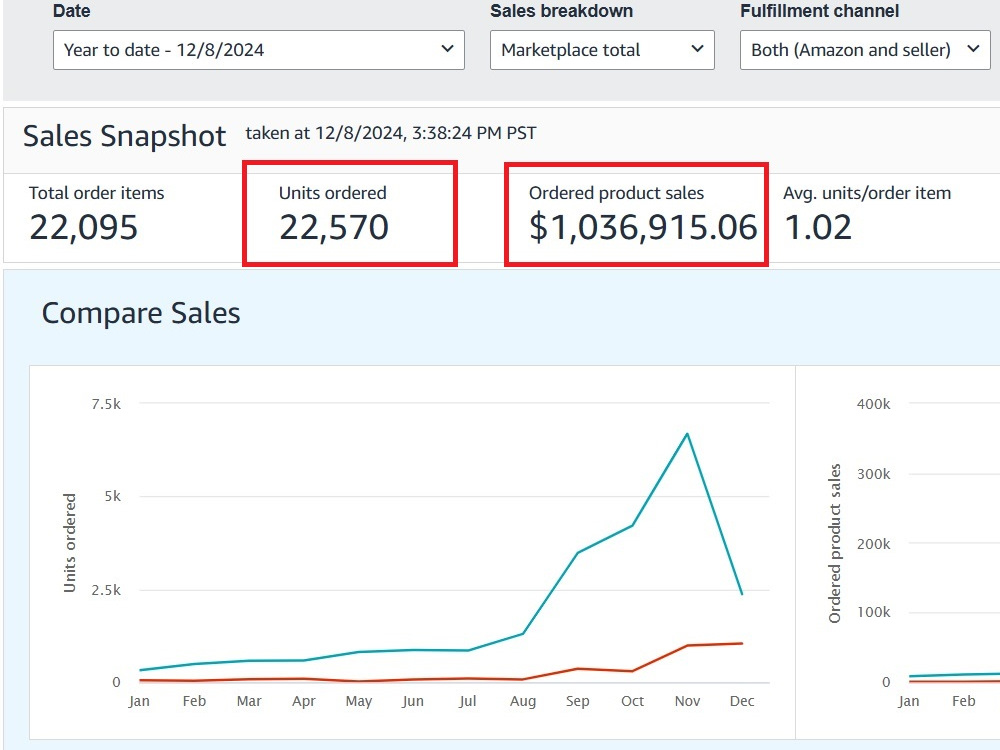Click the Nov label on units chart axis
1000x750 pixels.
pyautogui.click(x=687, y=701)
